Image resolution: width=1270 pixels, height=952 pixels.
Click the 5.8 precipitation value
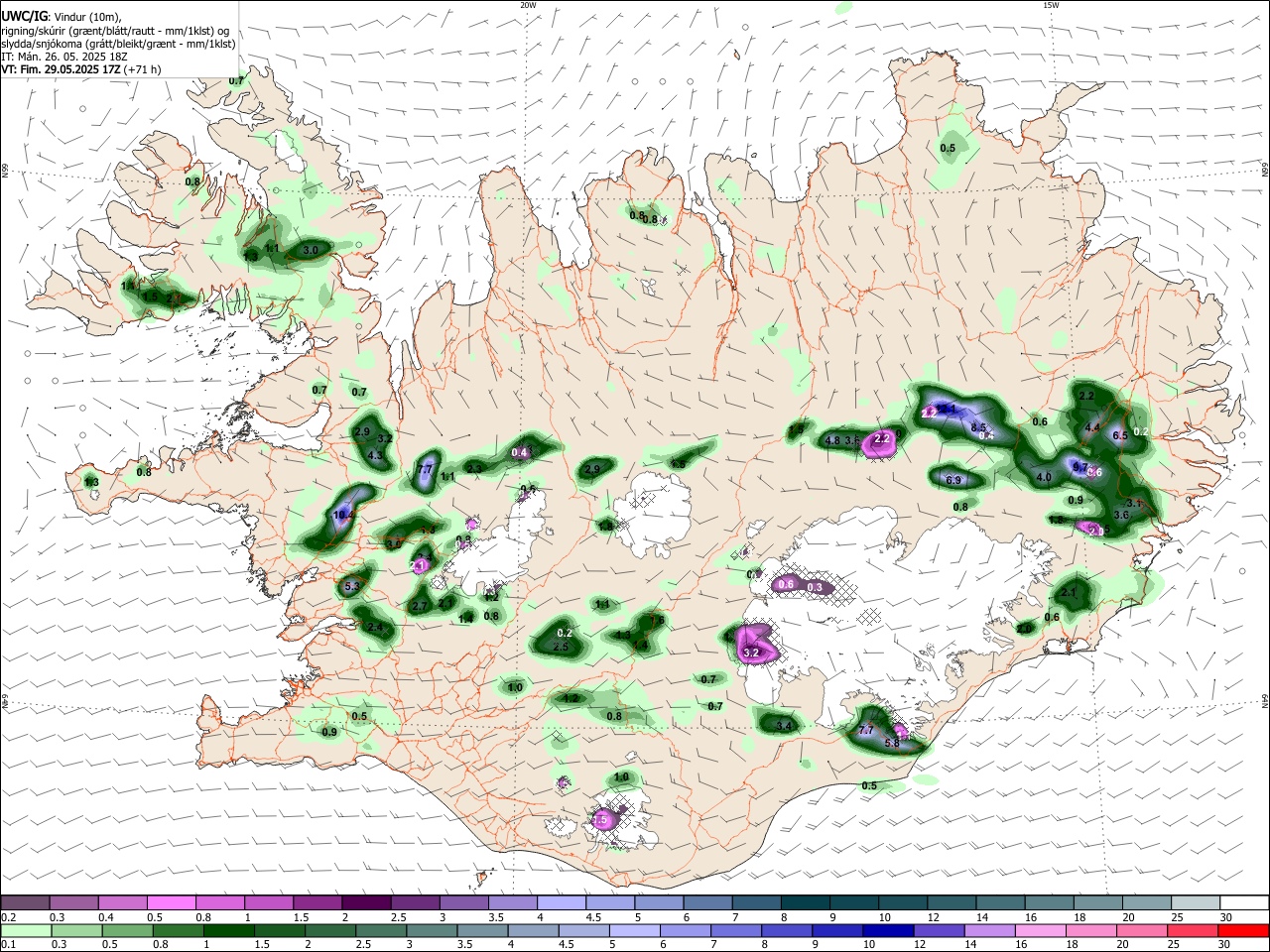coord(891,743)
